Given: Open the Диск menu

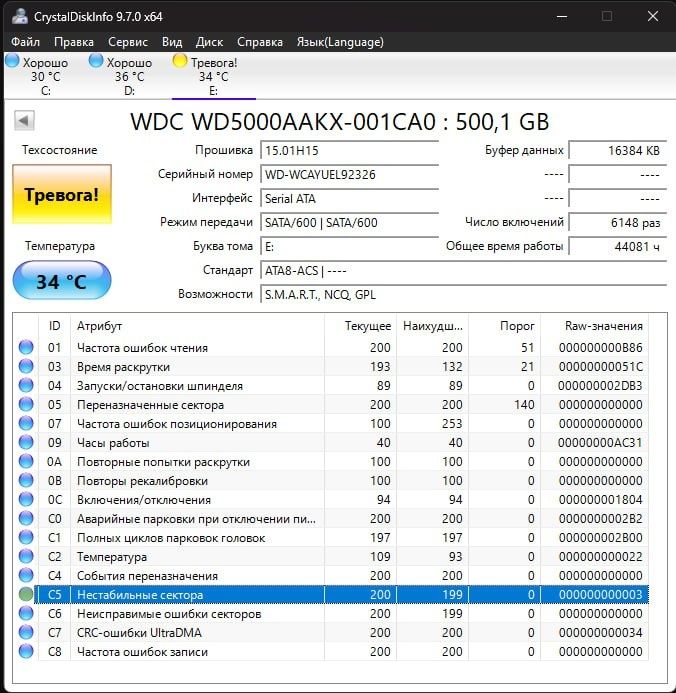Looking at the screenshot, I should tap(209, 42).
